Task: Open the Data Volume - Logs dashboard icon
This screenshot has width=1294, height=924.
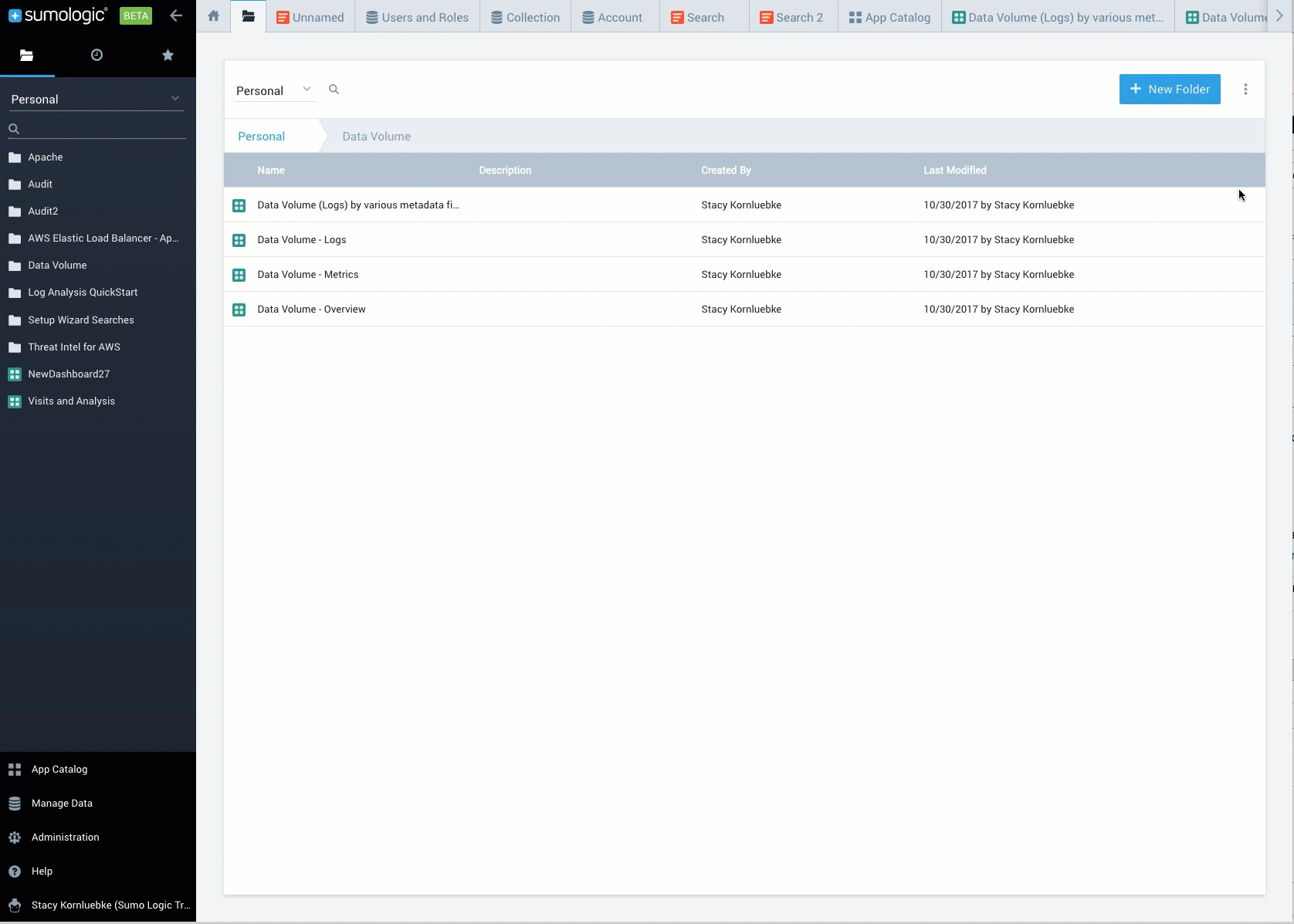Action: click(239, 240)
